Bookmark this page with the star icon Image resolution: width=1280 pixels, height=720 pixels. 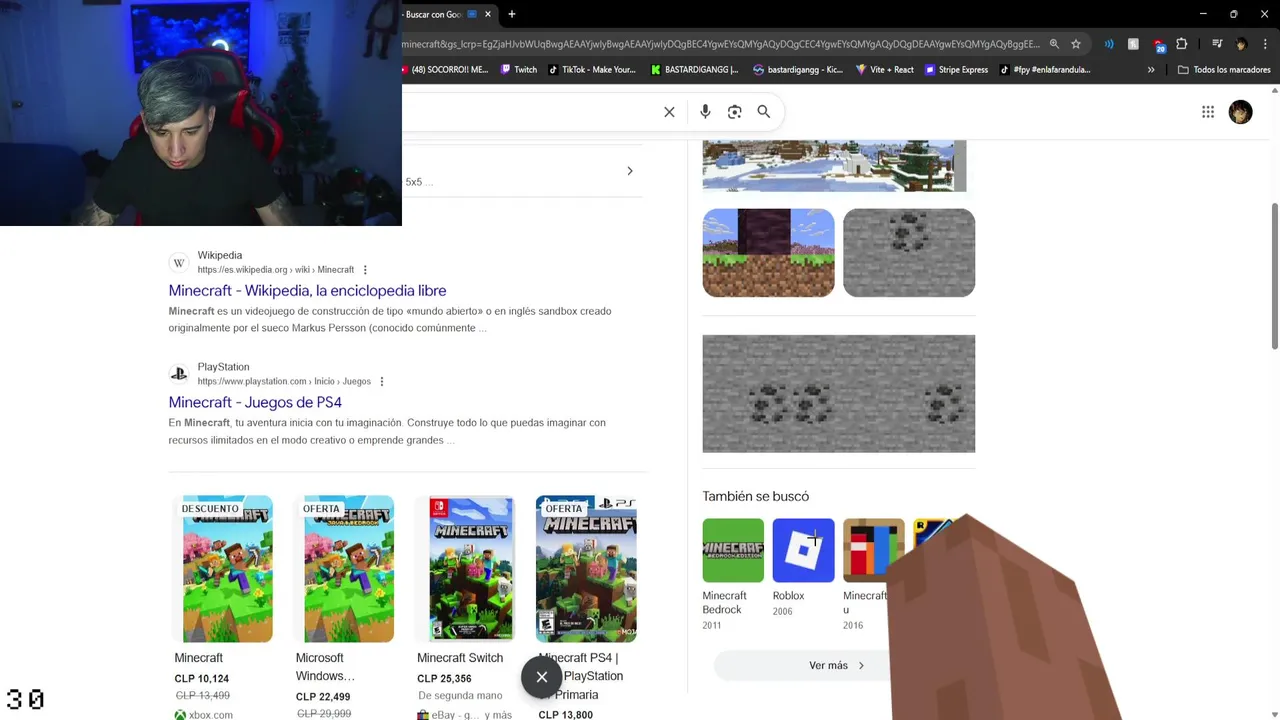[x=1076, y=44]
